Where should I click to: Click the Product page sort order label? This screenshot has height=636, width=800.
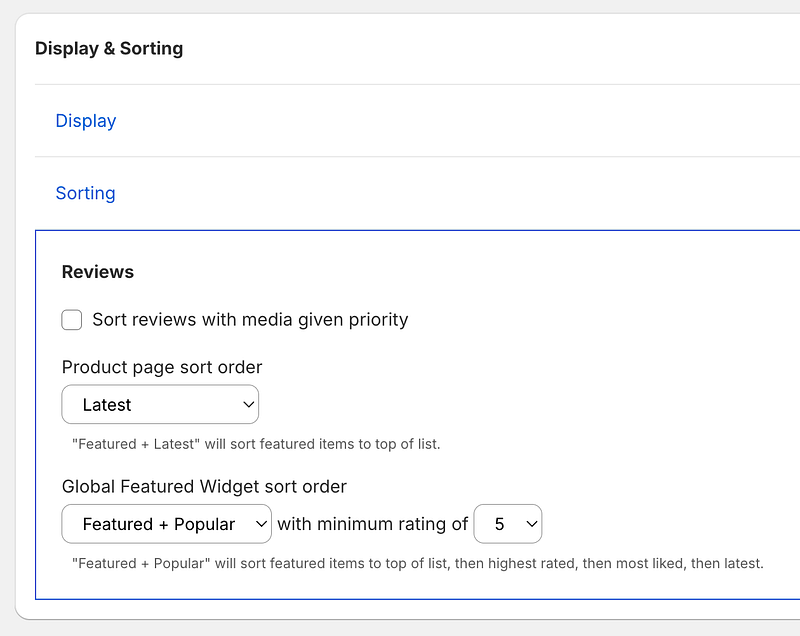tap(161, 367)
